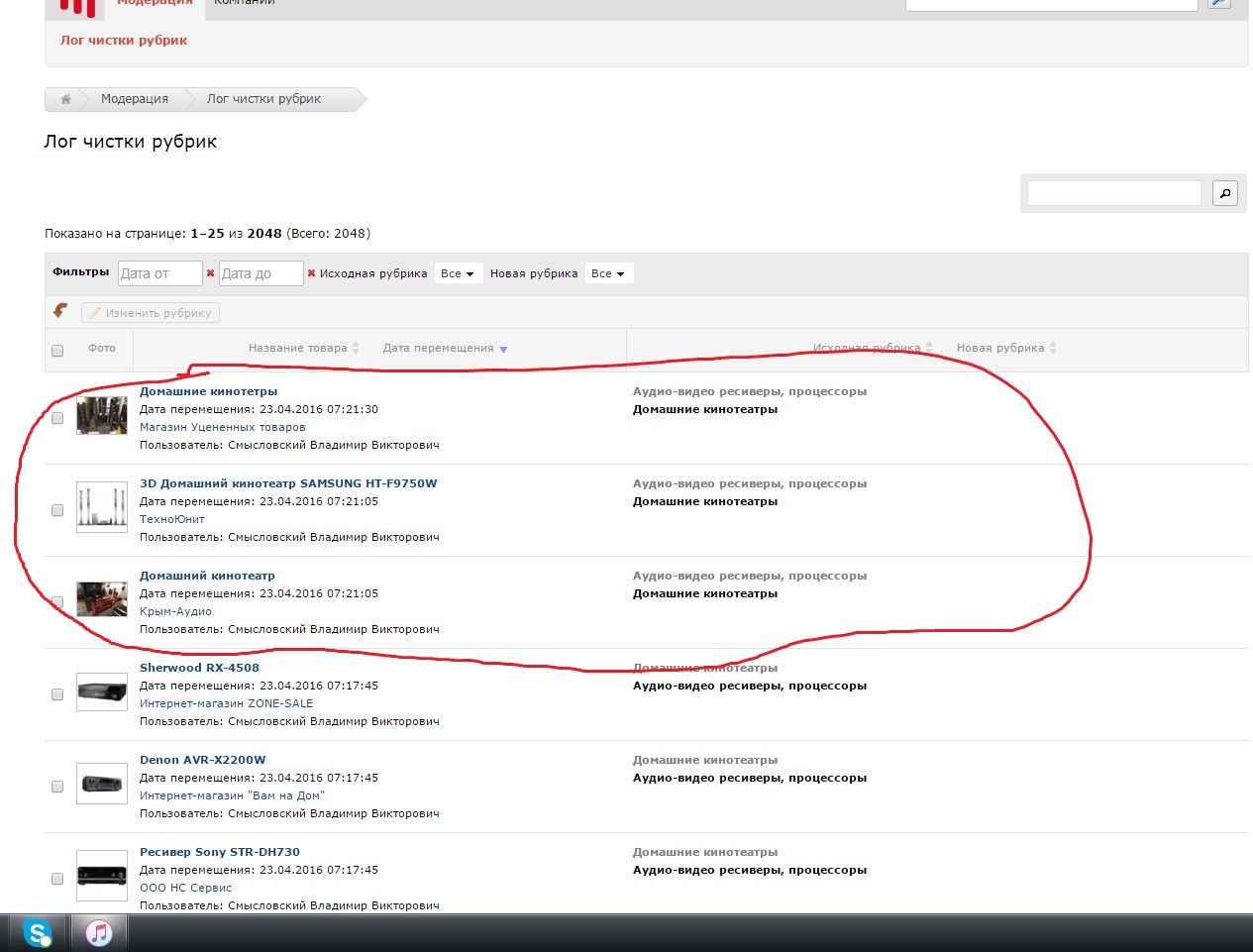Check the SAMSUNG HT-F9750W row checkbox
The width and height of the screenshot is (1253, 952).
[x=57, y=510]
